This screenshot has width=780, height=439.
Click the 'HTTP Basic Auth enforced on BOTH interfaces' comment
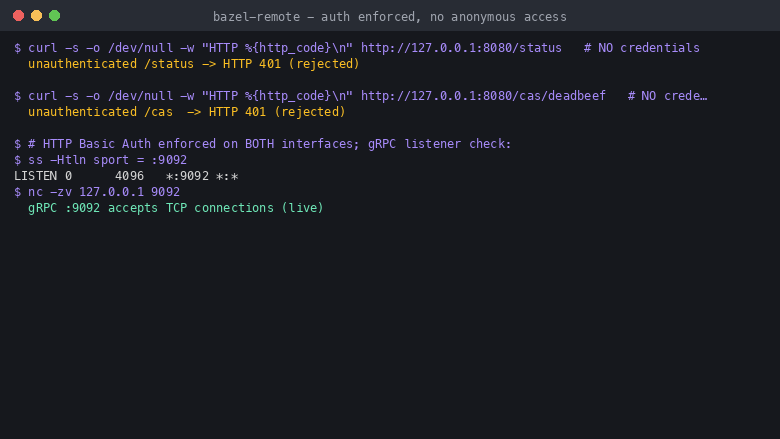(x=269, y=144)
